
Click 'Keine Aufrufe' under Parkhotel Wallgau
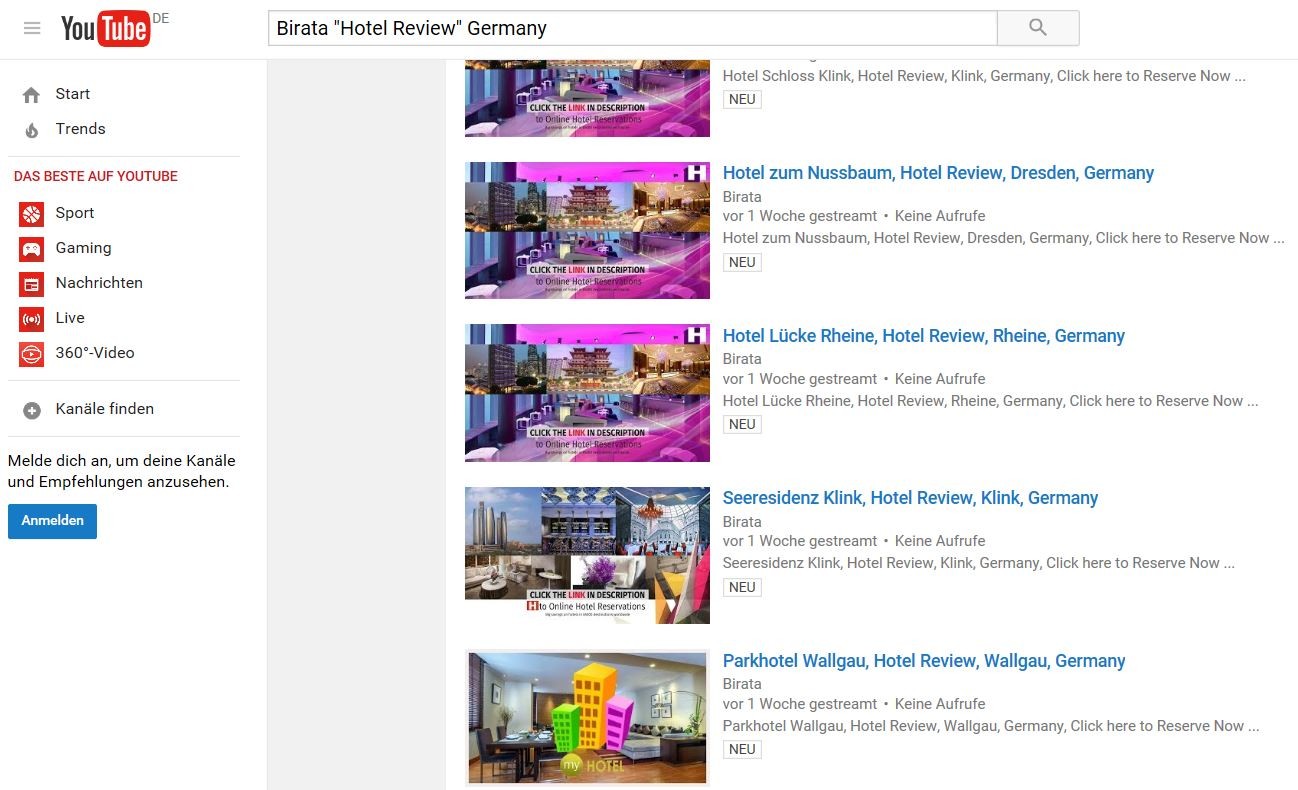pos(940,704)
